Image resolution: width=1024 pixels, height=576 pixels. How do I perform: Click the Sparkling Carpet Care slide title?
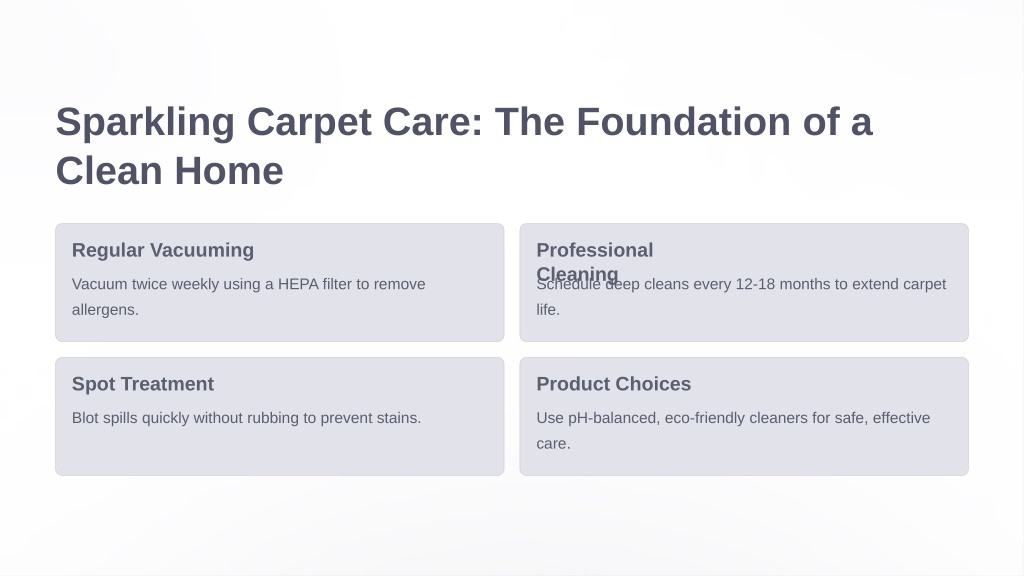pyautogui.click(x=464, y=146)
